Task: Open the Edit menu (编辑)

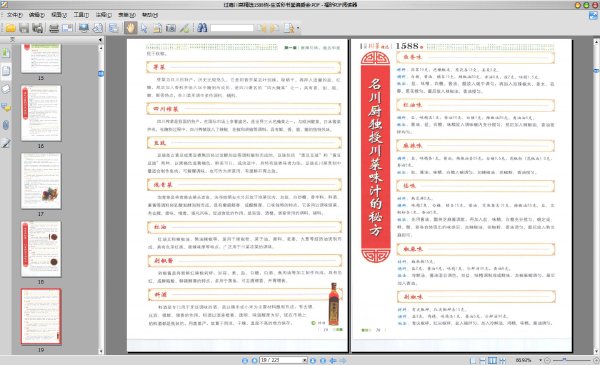Action: pos(37,15)
